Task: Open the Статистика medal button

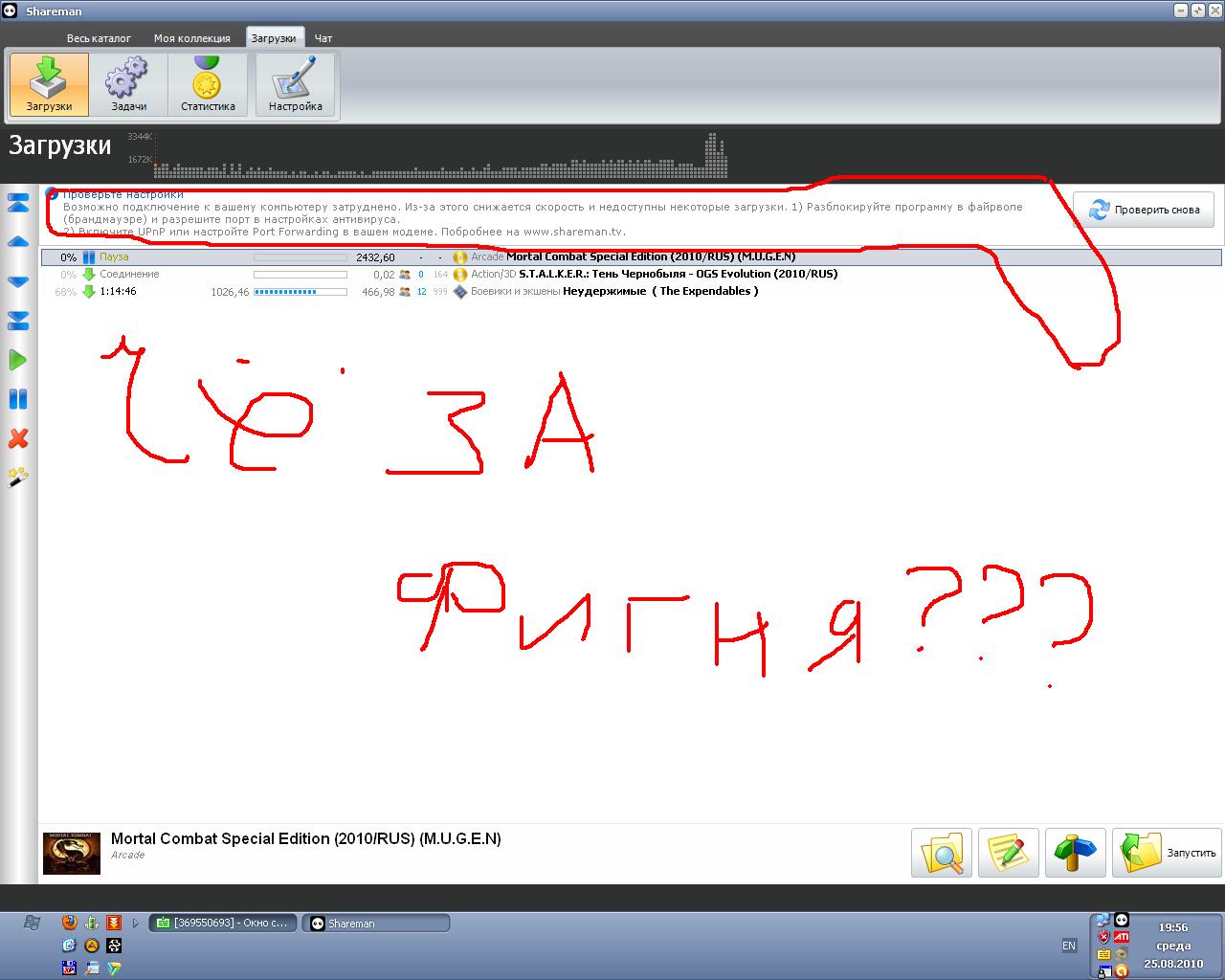Action: pos(208,84)
